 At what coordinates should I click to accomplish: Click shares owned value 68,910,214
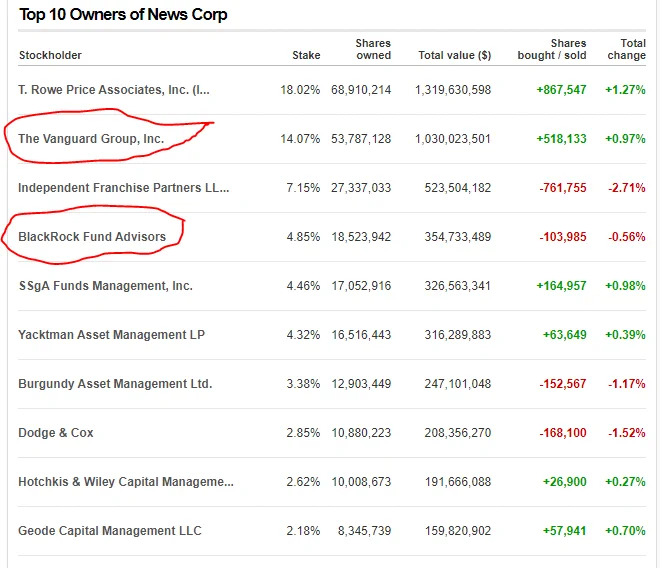point(361,90)
